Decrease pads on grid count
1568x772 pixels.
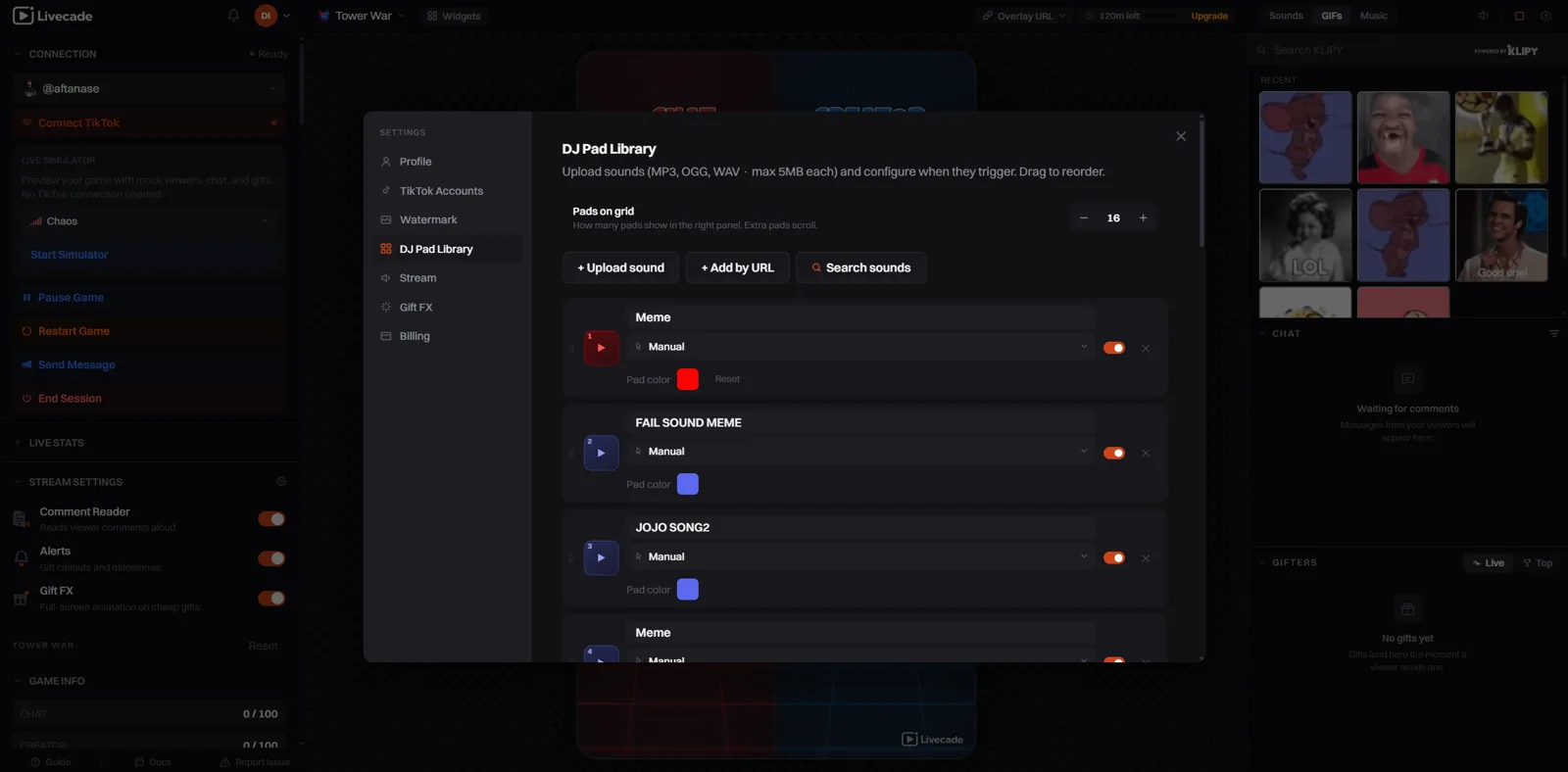point(1083,217)
